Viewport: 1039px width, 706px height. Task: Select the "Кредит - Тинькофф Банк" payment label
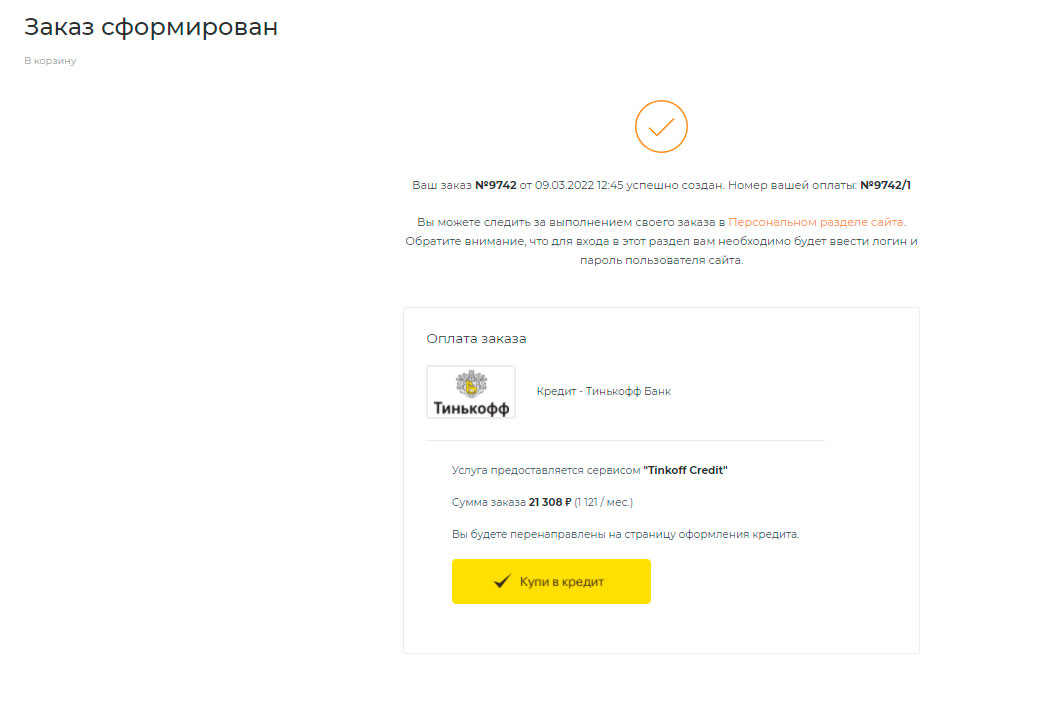(x=603, y=391)
